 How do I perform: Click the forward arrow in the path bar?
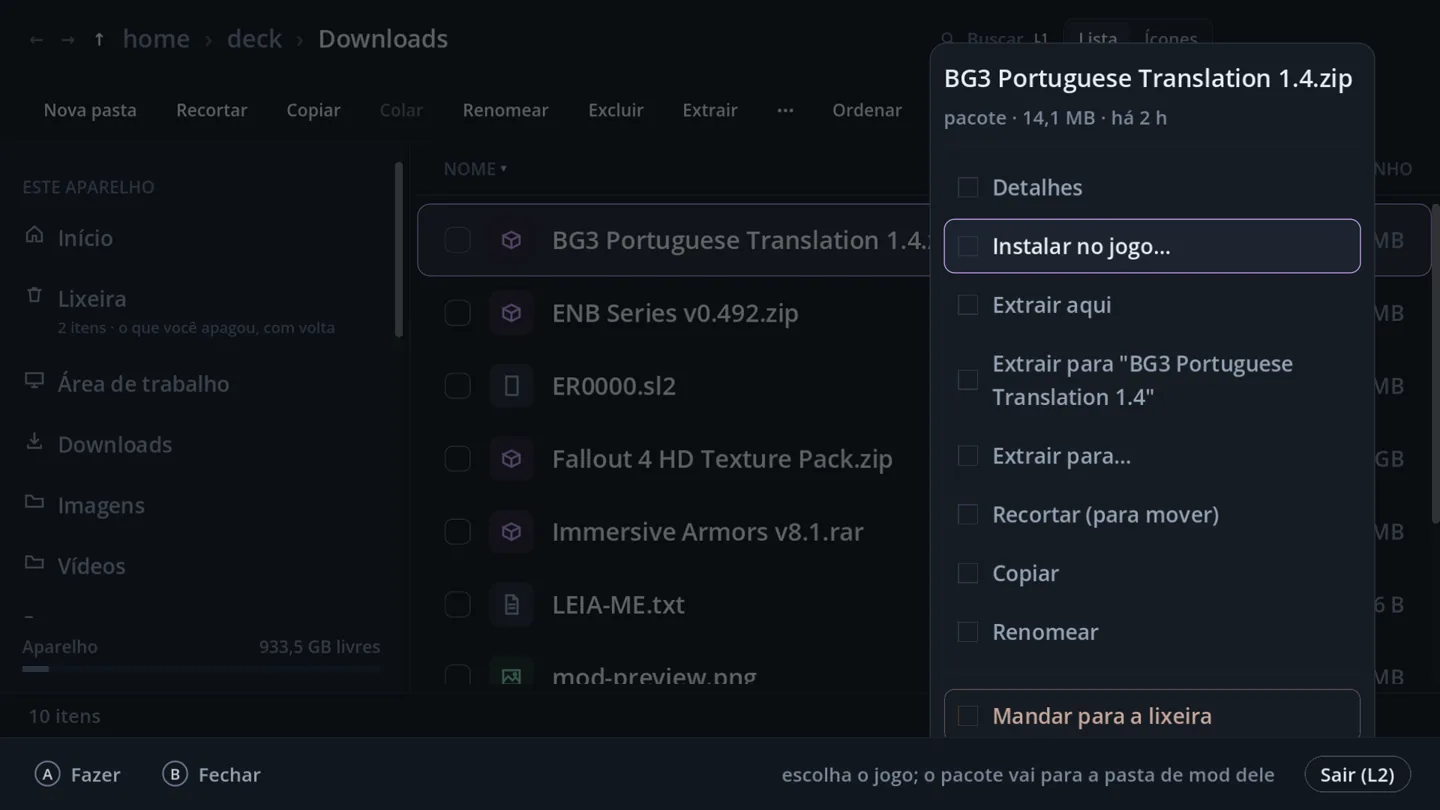pyautogui.click(x=68, y=40)
